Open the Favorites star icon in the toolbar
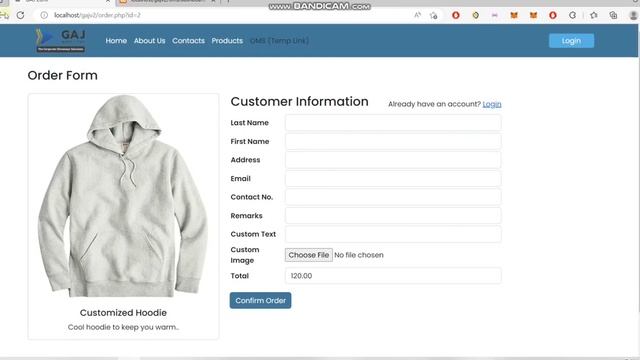This screenshot has width=640, height=360. coord(594,15)
